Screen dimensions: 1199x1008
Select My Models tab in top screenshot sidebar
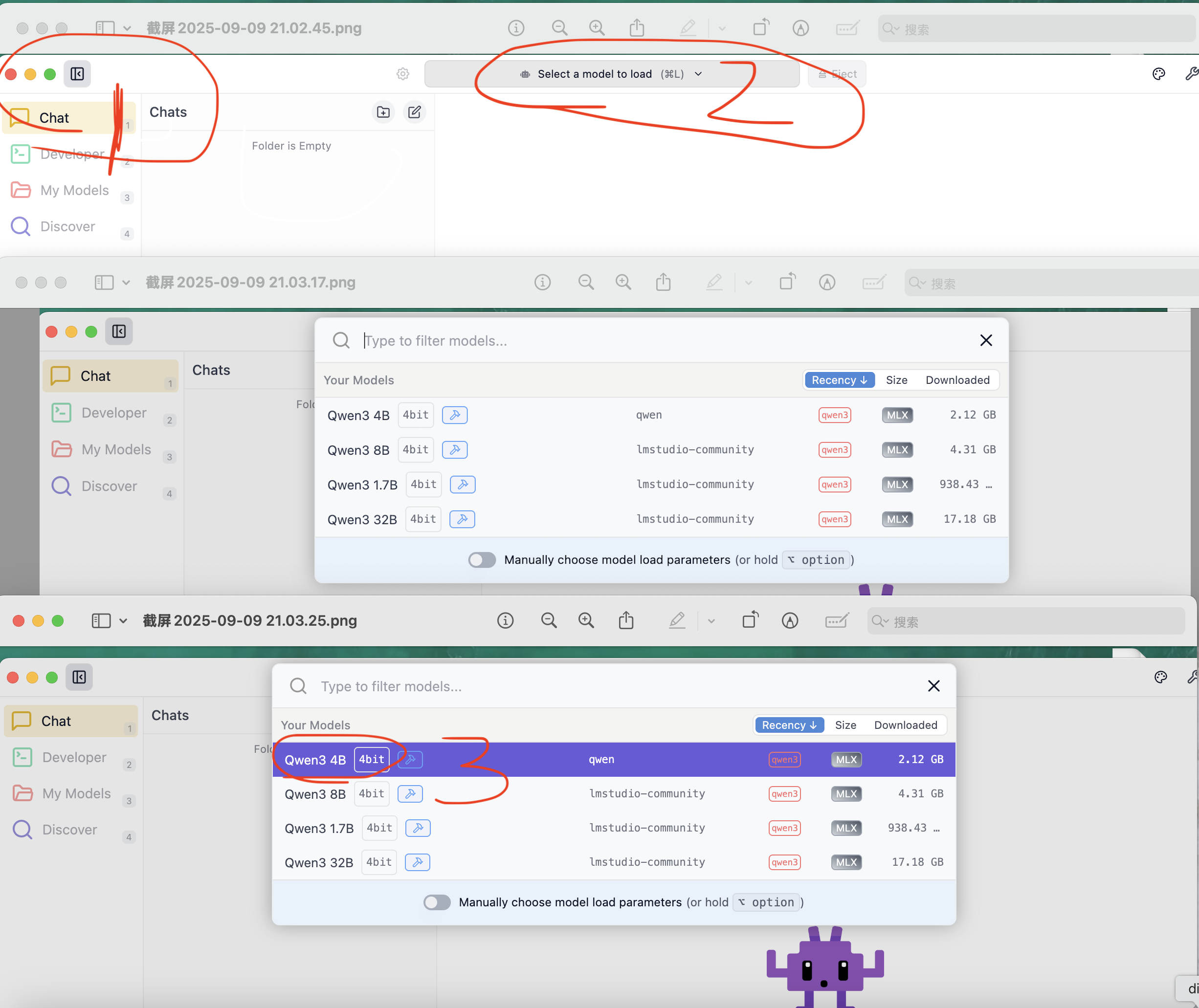(69, 190)
